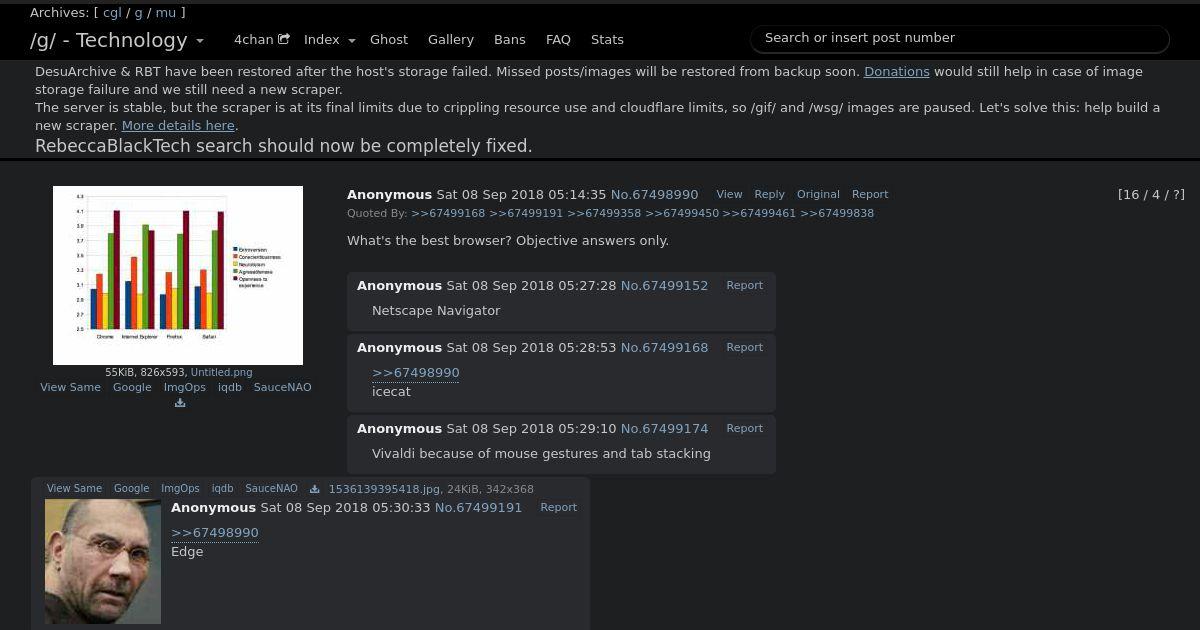Expand the Index dropdown menu
This screenshot has height=630, width=1200.
click(x=329, y=40)
